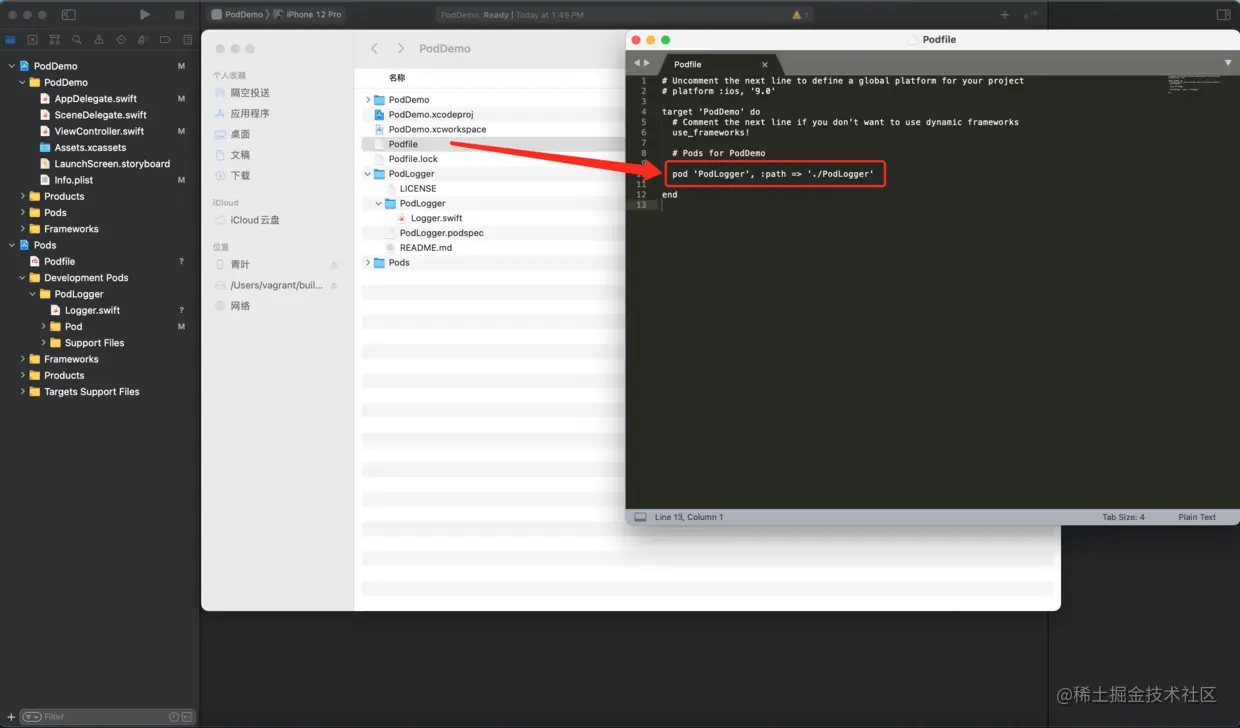Image resolution: width=1240 pixels, height=728 pixels.
Task: Choose the iPhone 12 Pro run destination
Action: (x=309, y=15)
